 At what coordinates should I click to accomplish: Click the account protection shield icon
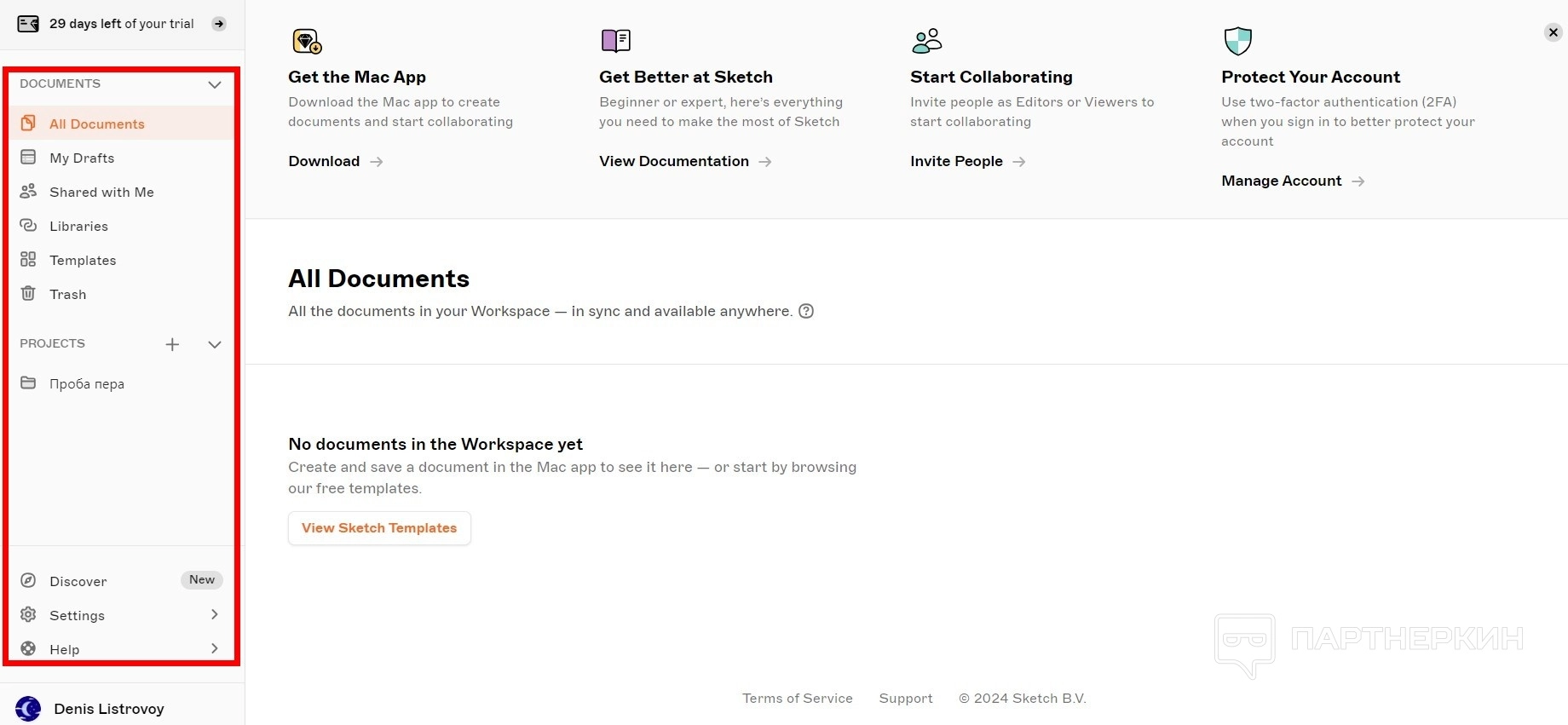pyautogui.click(x=1237, y=40)
